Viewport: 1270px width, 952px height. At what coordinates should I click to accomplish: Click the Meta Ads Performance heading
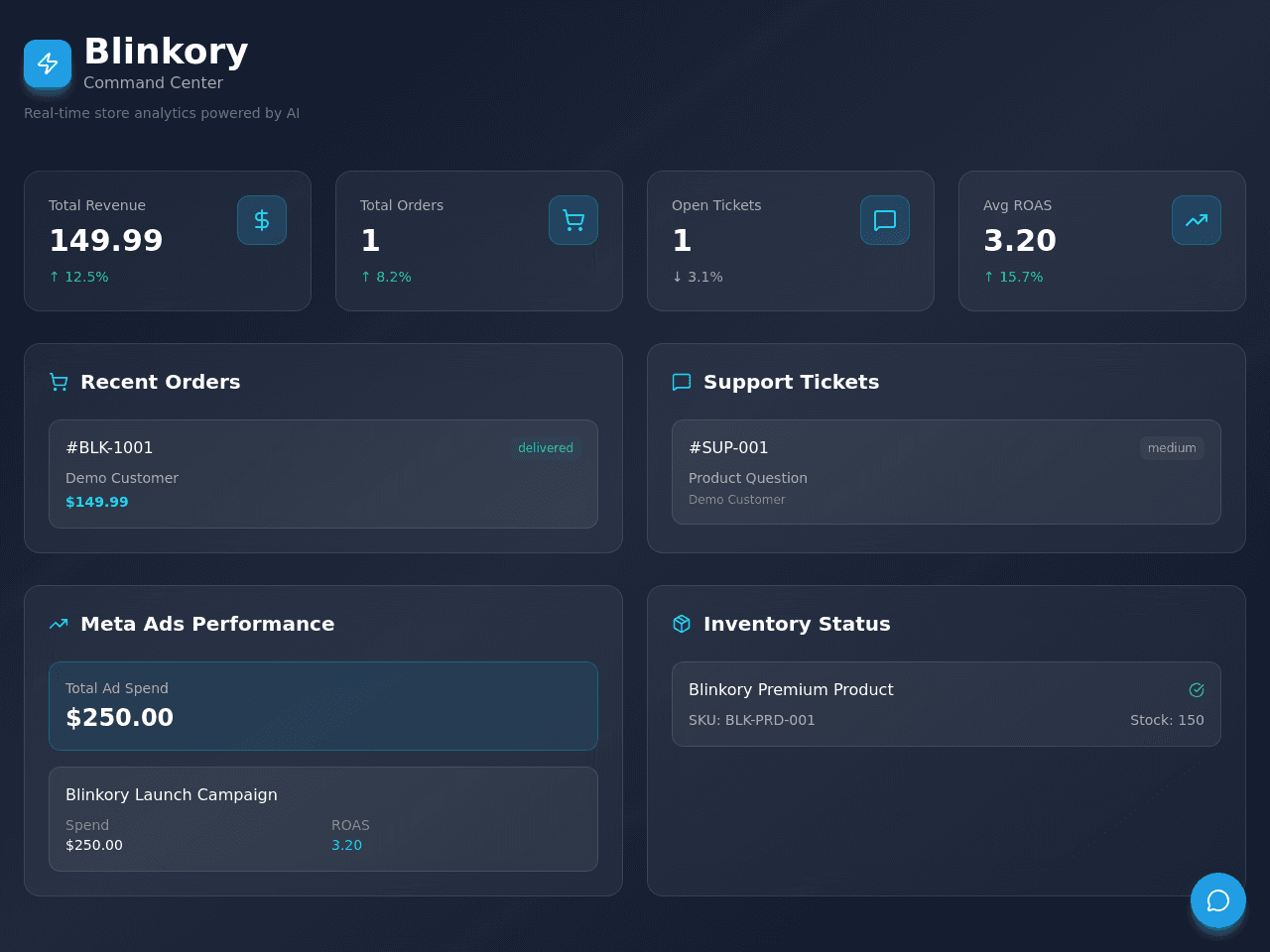tap(207, 624)
